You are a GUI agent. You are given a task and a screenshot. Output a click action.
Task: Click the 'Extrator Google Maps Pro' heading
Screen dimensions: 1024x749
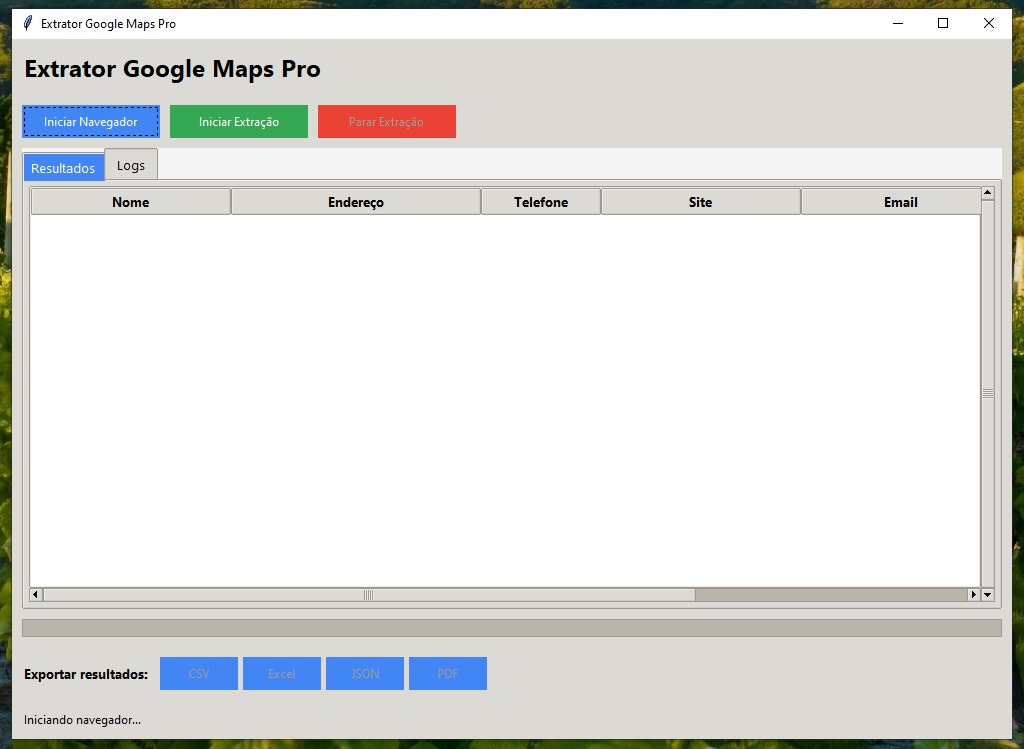click(x=172, y=69)
